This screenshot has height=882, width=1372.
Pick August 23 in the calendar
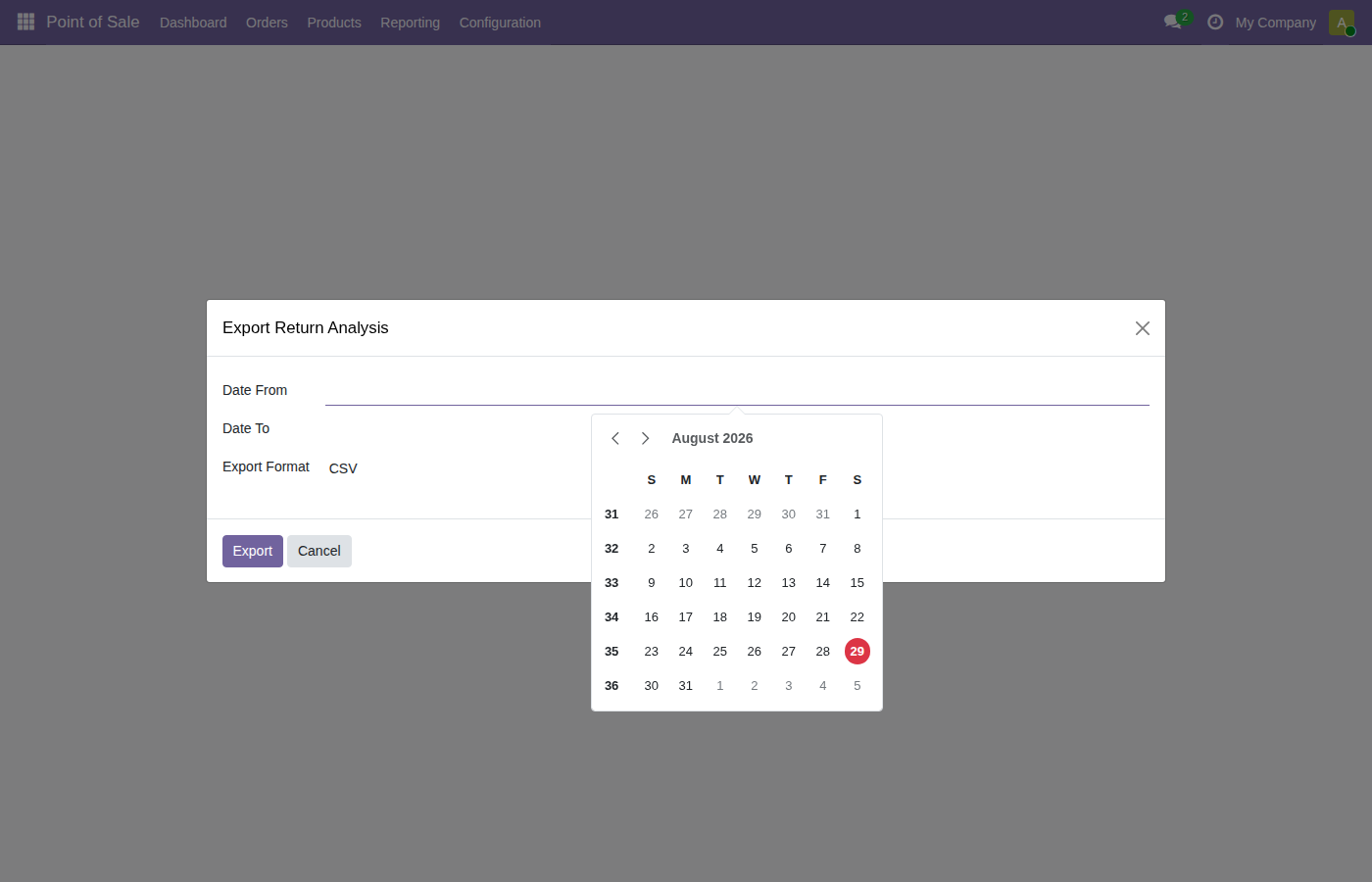coord(652,652)
